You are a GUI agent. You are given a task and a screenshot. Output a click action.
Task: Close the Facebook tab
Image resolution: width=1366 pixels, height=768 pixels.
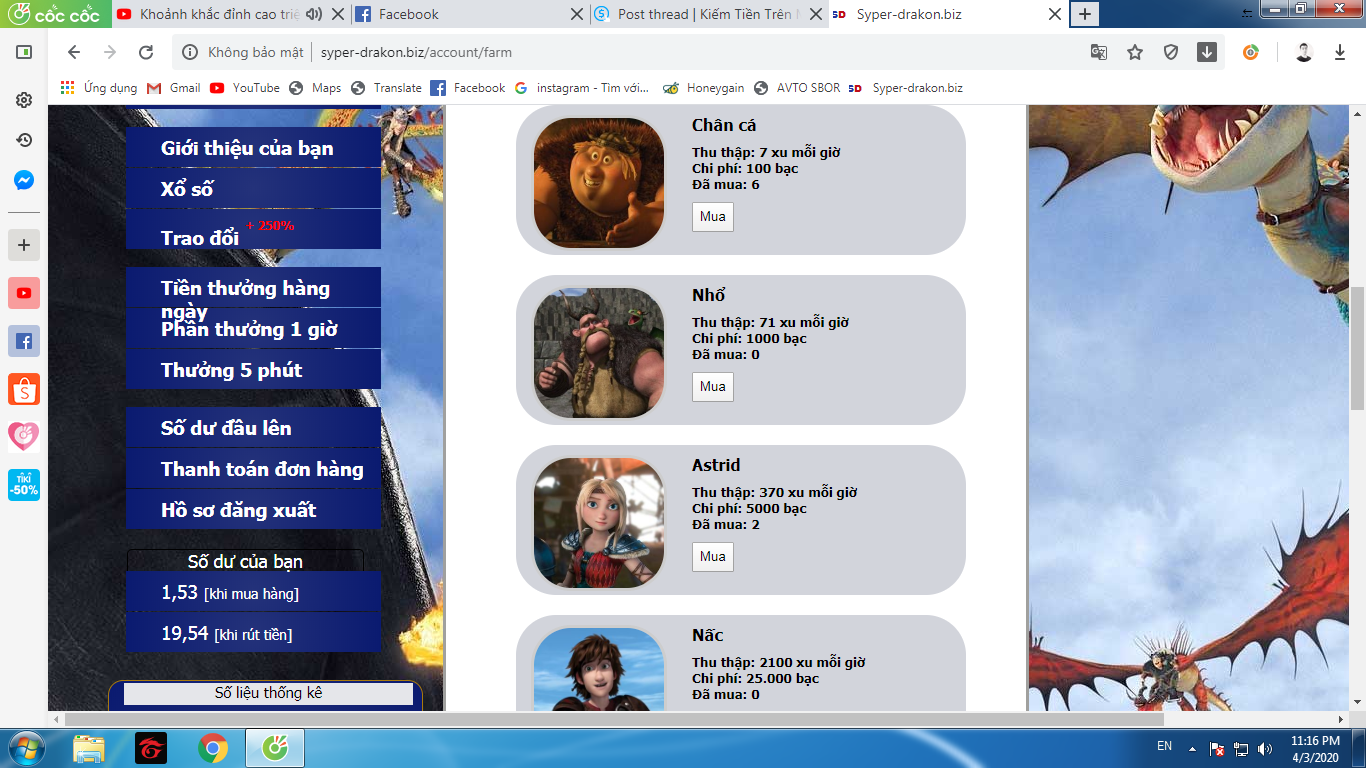point(576,14)
